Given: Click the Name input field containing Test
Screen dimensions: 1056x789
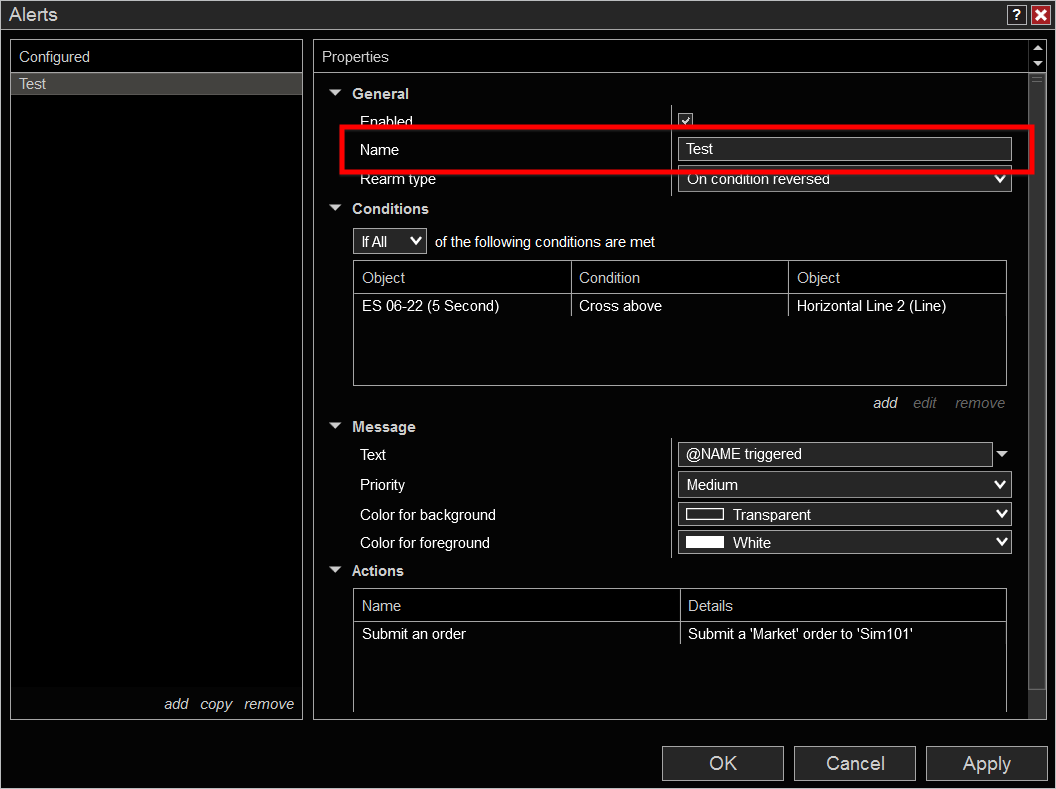Looking at the screenshot, I should pos(845,149).
